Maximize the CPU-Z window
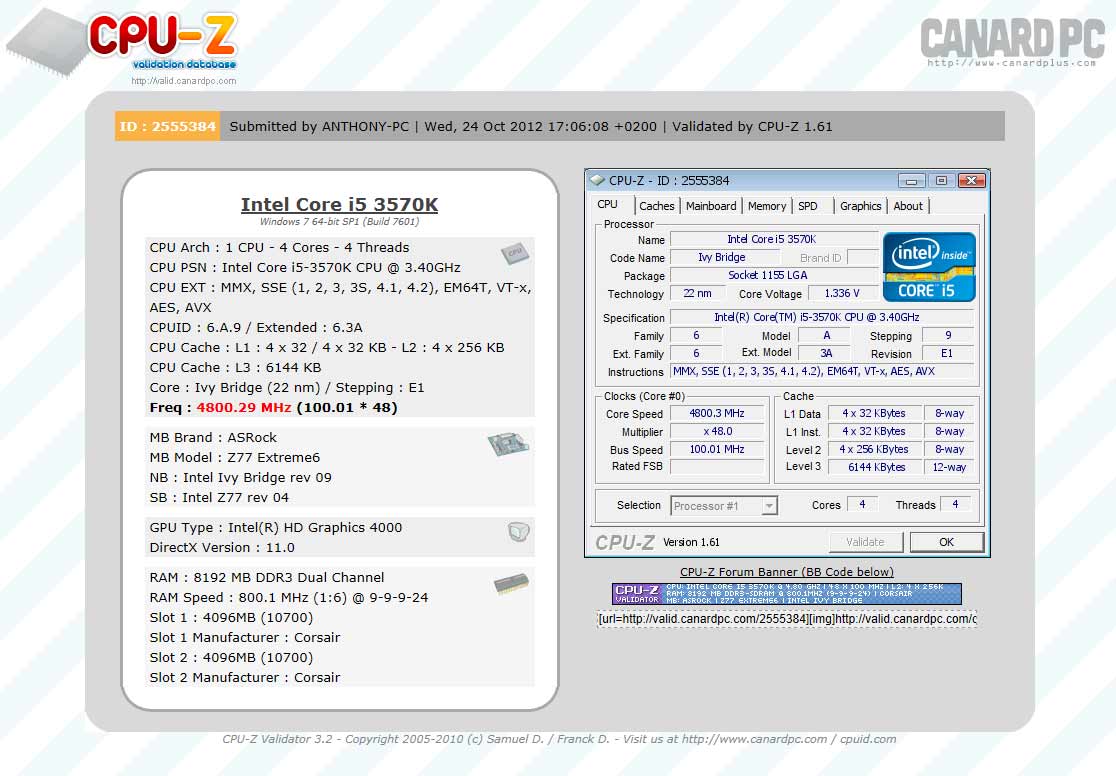The width and height of the screenshot is (1116, 776). point(941,181)
